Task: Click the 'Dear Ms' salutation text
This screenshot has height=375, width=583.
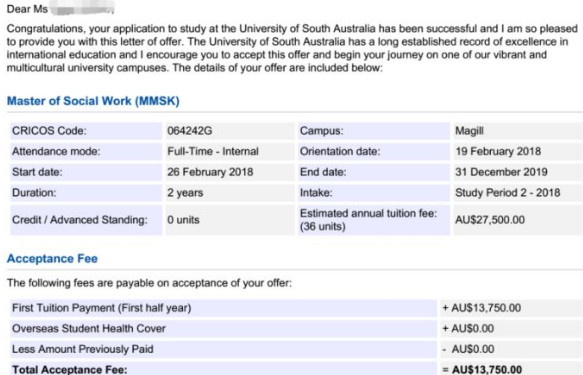Action: 27,9
